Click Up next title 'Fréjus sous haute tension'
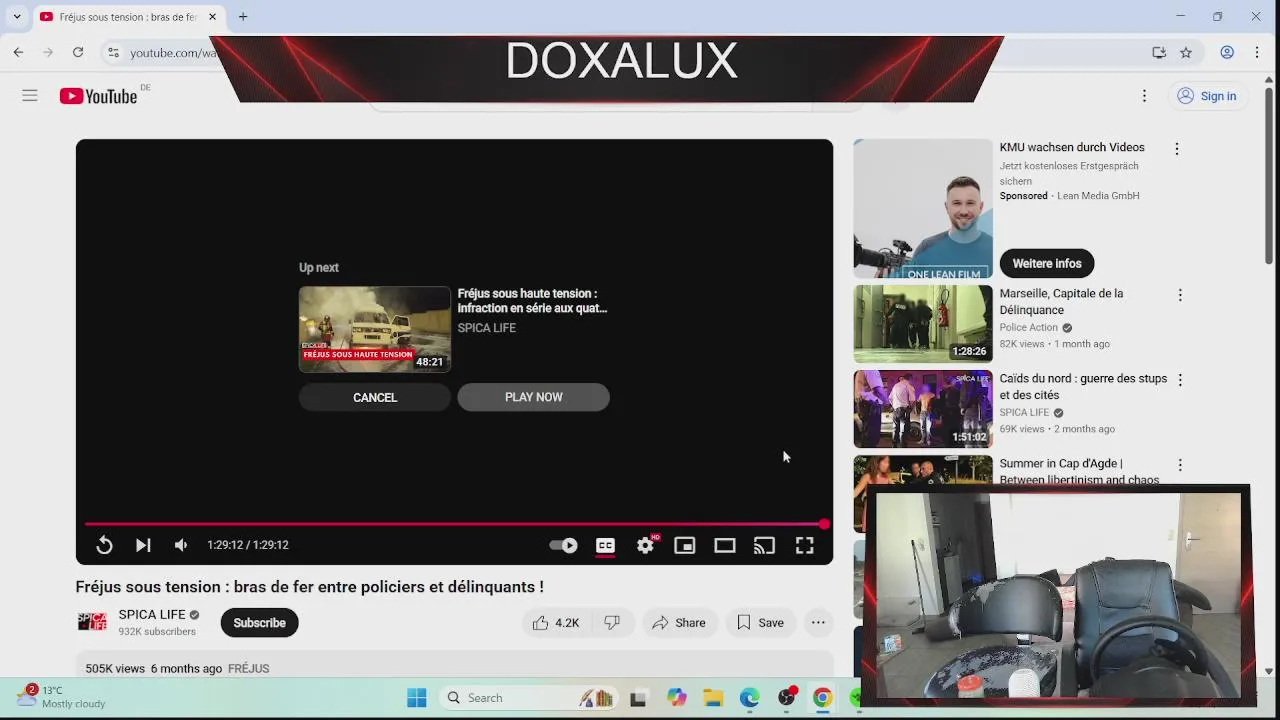The image size is (1280, 720). tap(532, 301)
